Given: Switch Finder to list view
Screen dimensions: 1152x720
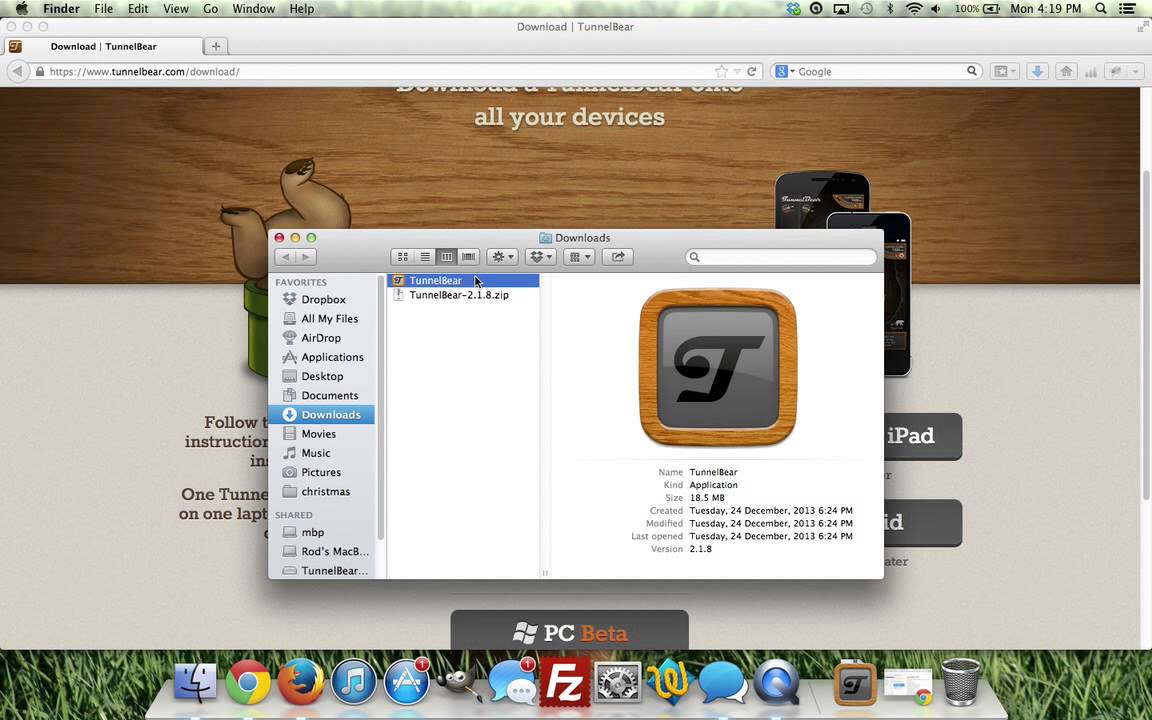Looking at the screenshot, I should [425, 257].
